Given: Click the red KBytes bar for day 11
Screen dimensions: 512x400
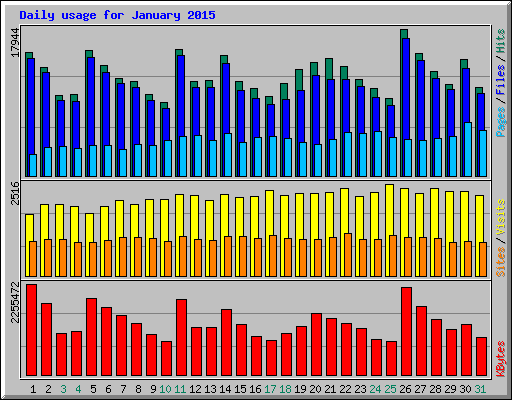Looking at the screenshot, I should click(181, 338).
